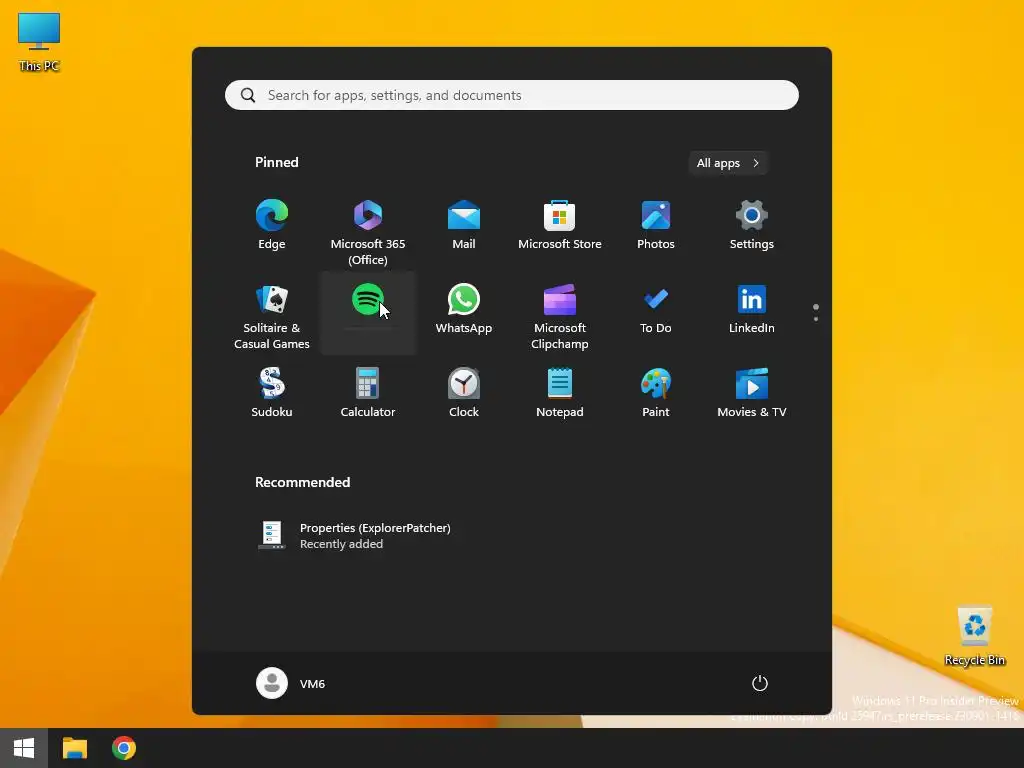Click the magnifier icon in search bar
The height and width of the screenshot is (768, 1024).
click(248, 95)
